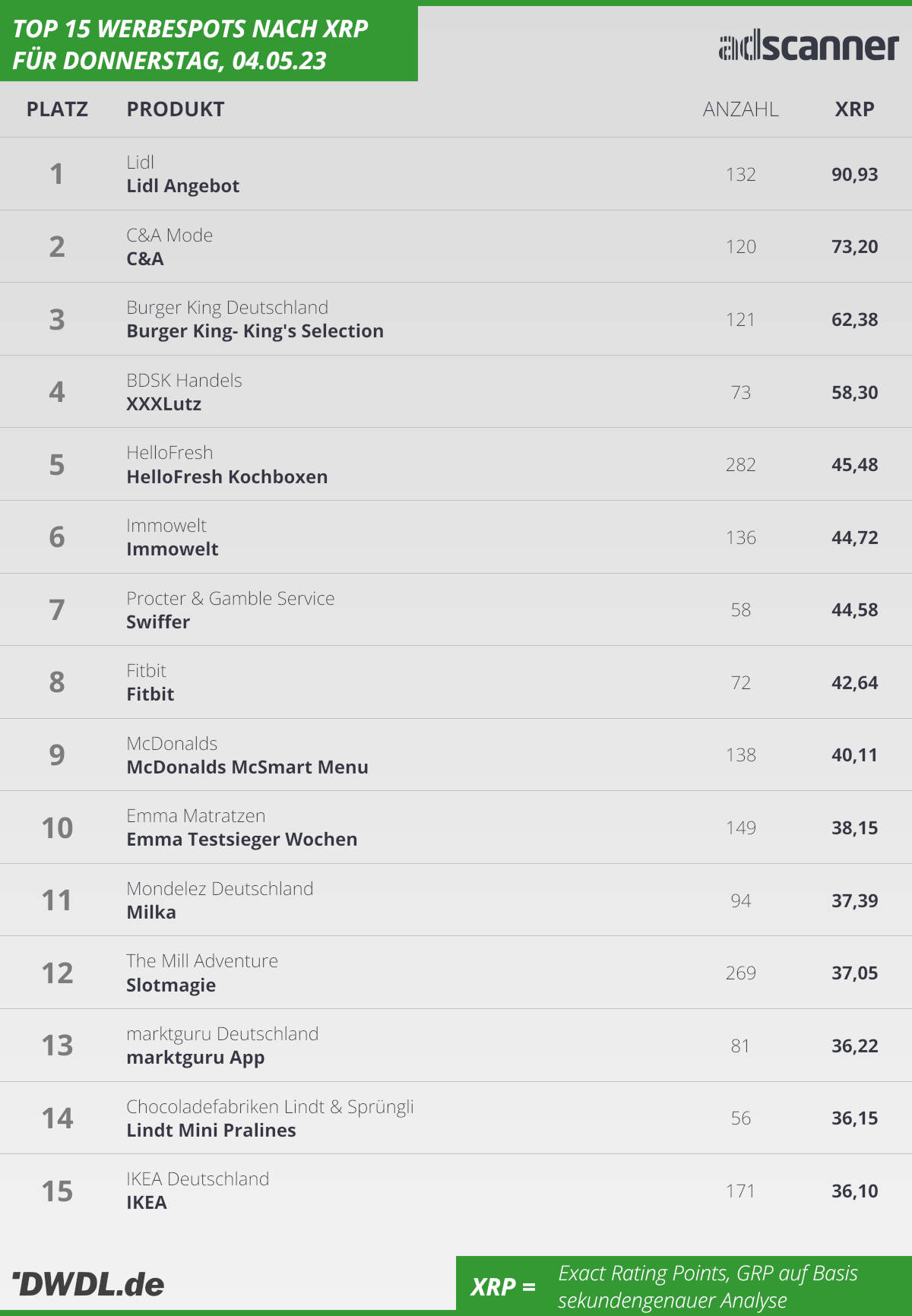912x1316 pixels.
Task: Click the PLATZ column header
Action: point(57,109)
